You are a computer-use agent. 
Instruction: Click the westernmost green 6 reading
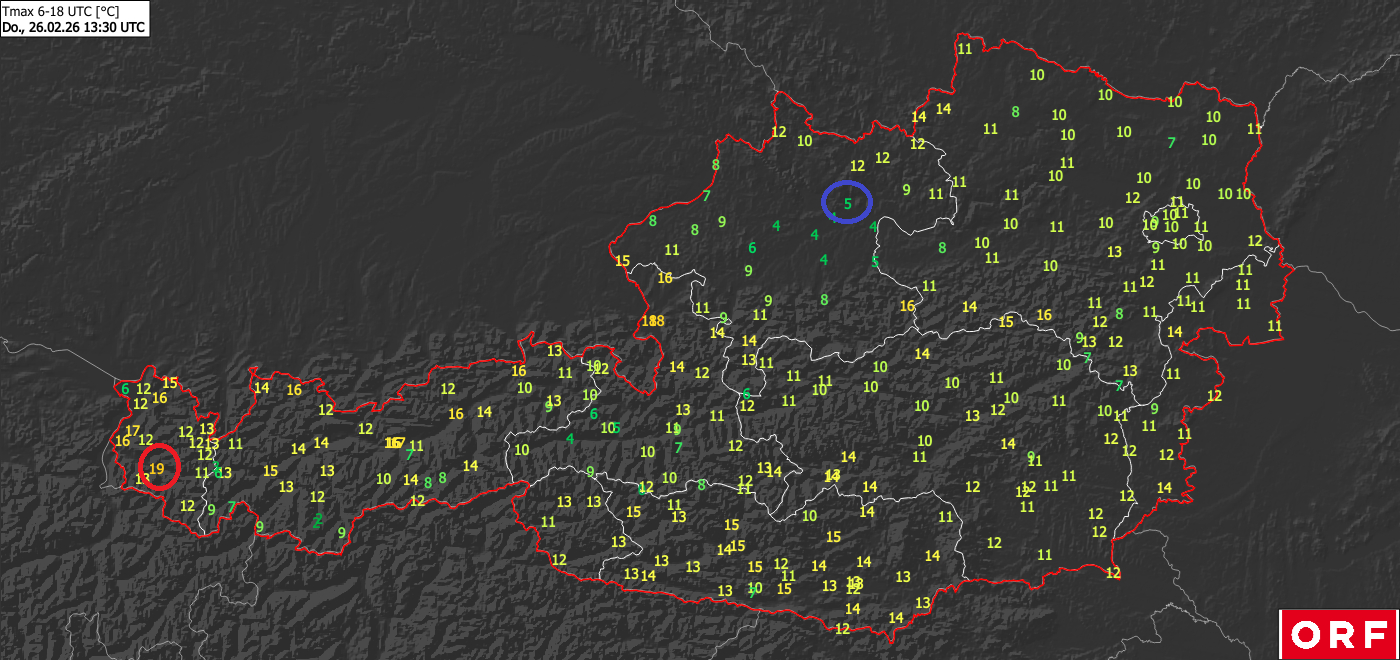tap(125, 389)
